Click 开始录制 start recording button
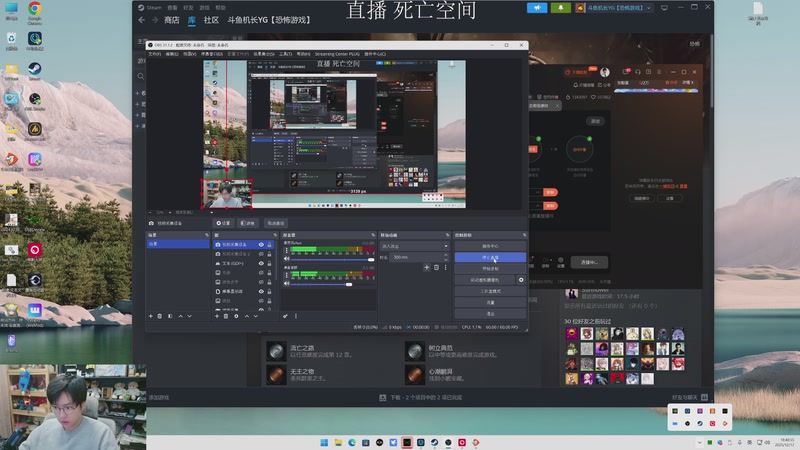 tap(490, 269)
